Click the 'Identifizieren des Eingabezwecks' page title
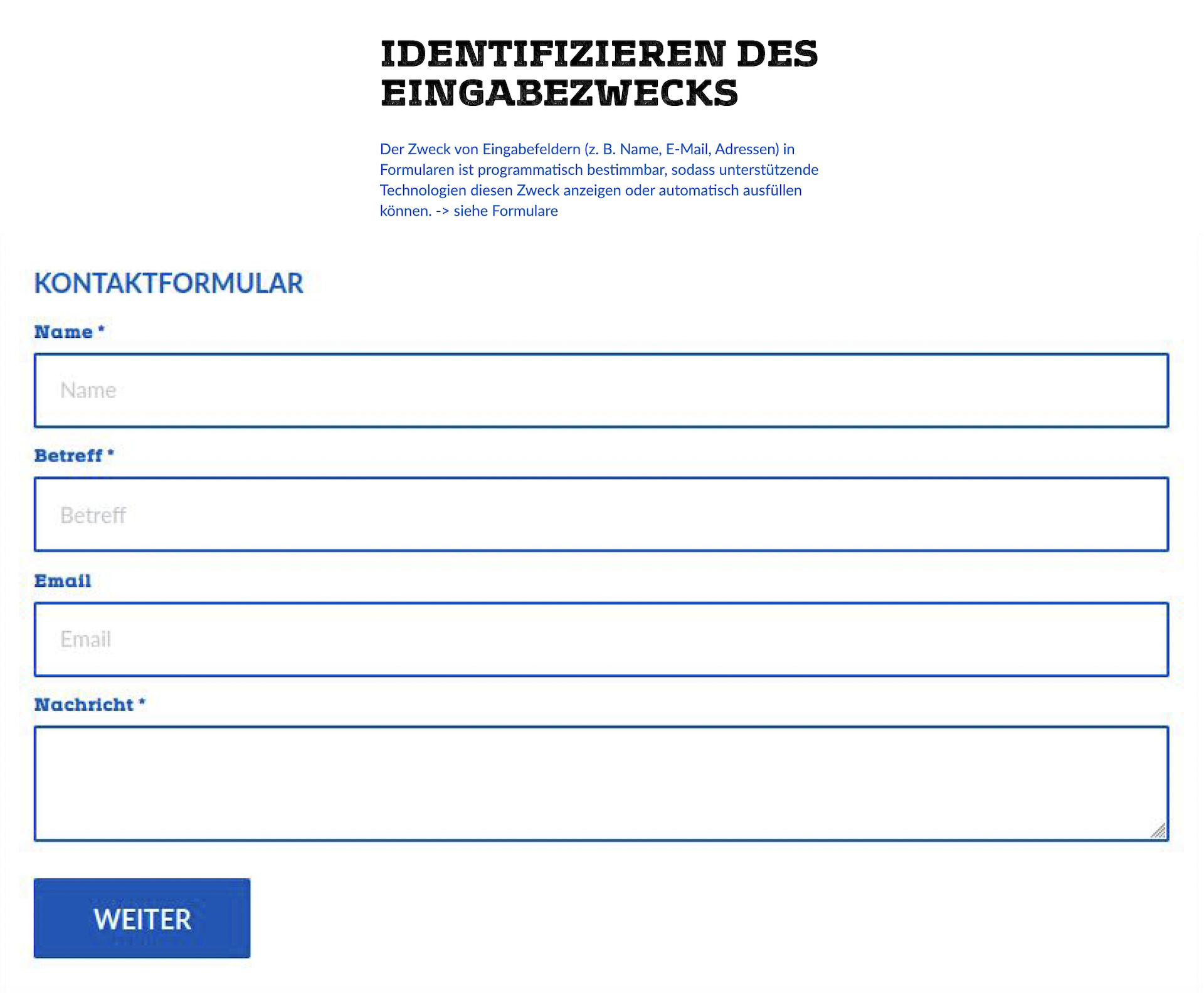The height and width of the screenshot is (993, 1204). 599,73
